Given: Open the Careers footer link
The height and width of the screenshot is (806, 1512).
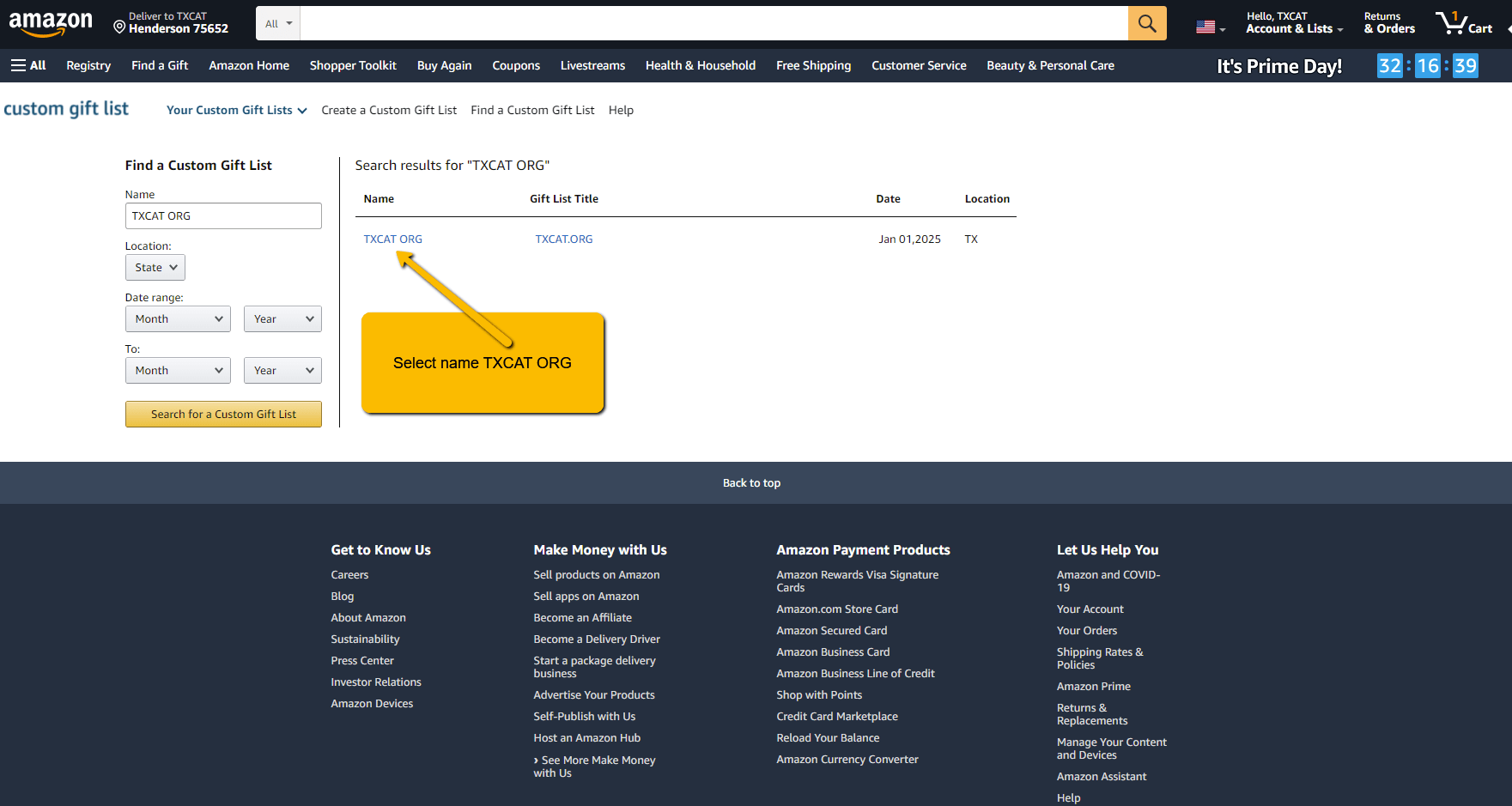Looking at the screenshot, I should coord(349,575).
